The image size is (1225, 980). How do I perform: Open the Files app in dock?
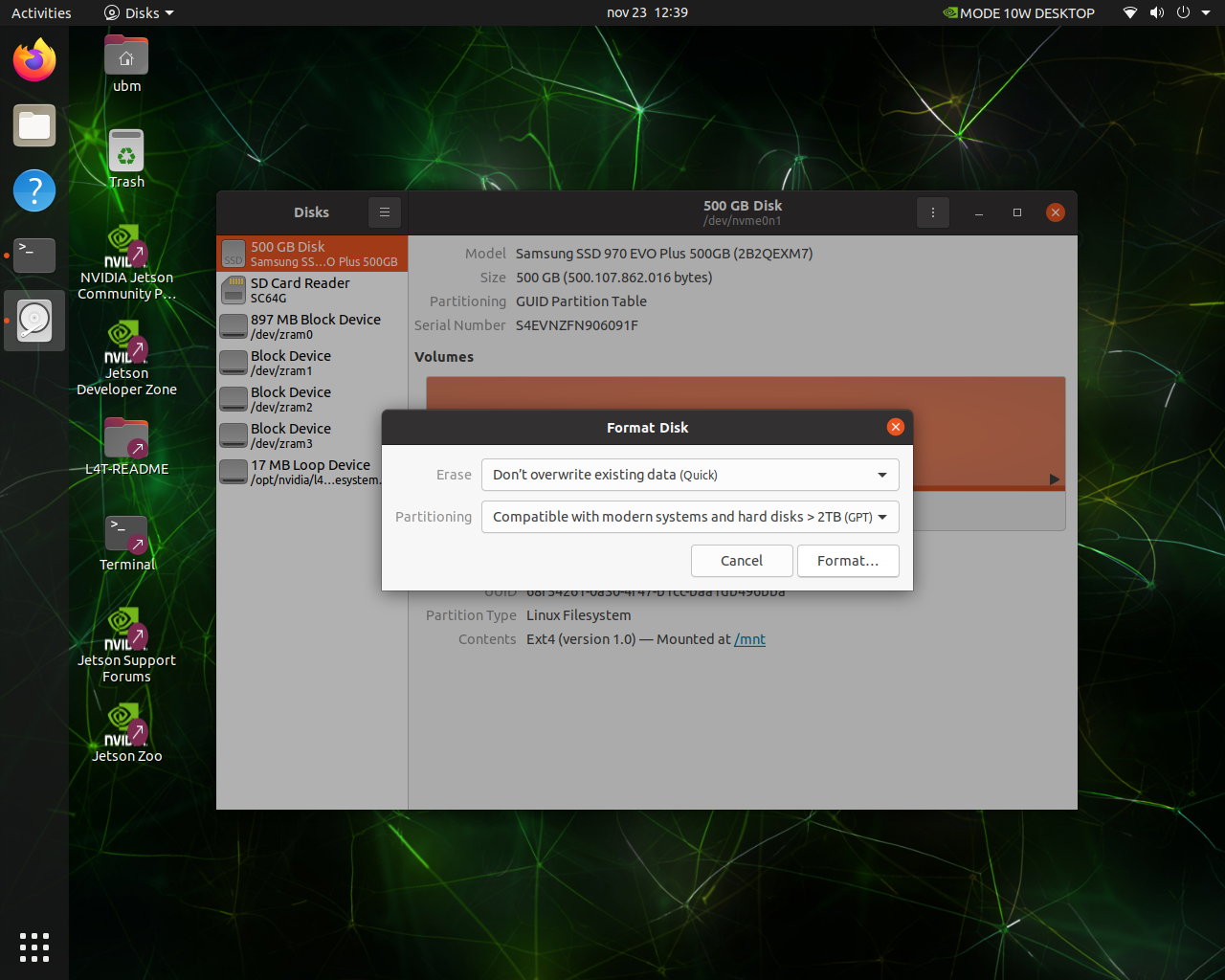[x=34, y=125]
